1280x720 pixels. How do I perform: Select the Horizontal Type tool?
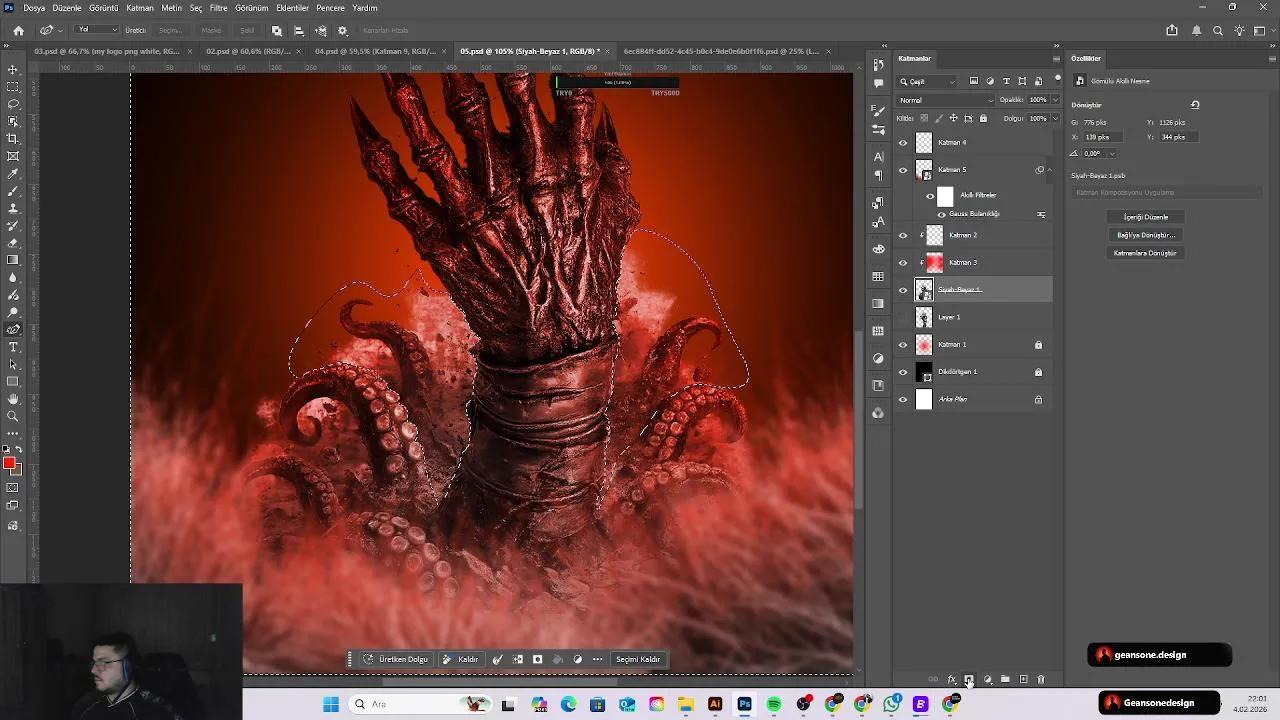pos(13,347)
